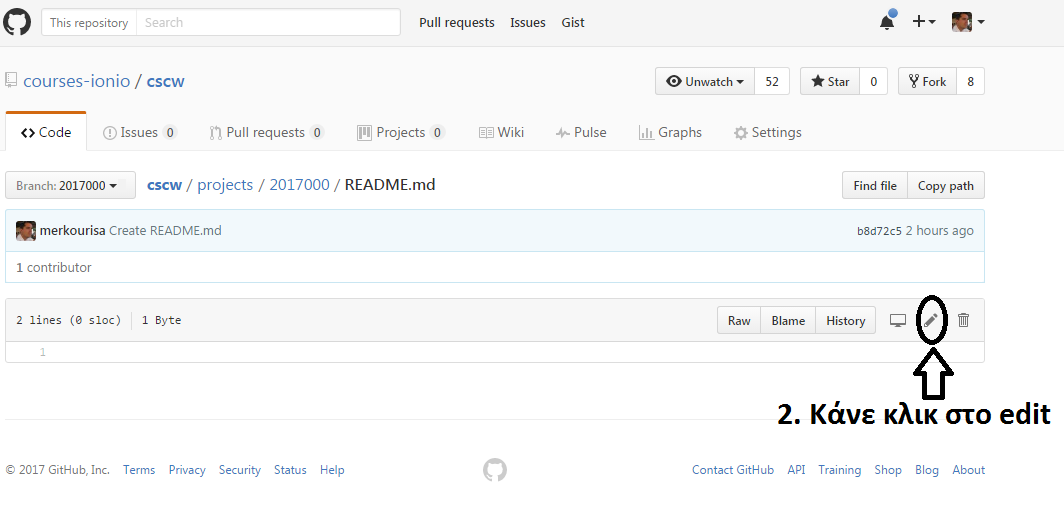
Task: Open merkourisa author link
Action: tap(73, 231)
